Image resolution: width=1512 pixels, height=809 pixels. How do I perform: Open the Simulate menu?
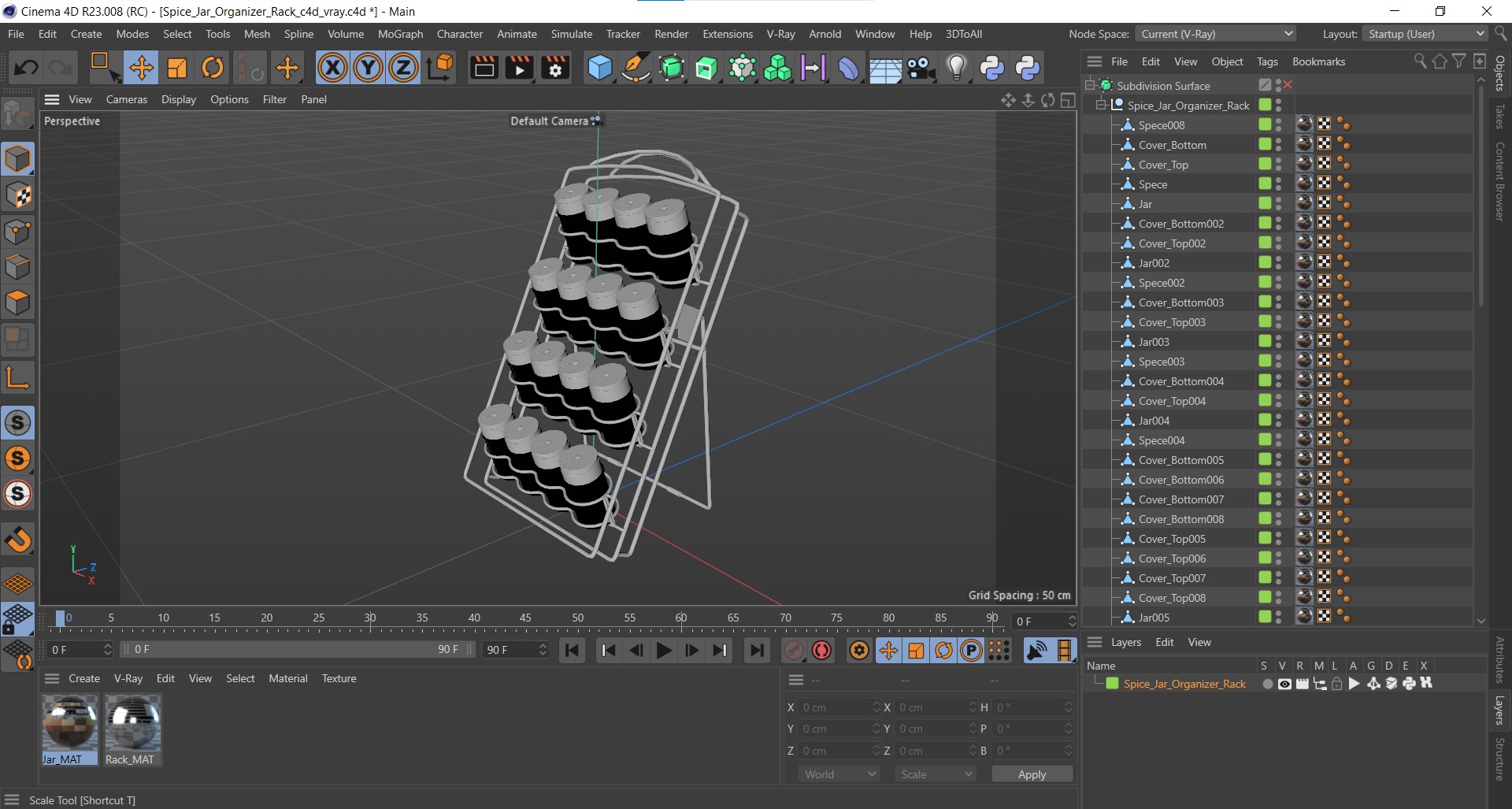pos(571,34)
